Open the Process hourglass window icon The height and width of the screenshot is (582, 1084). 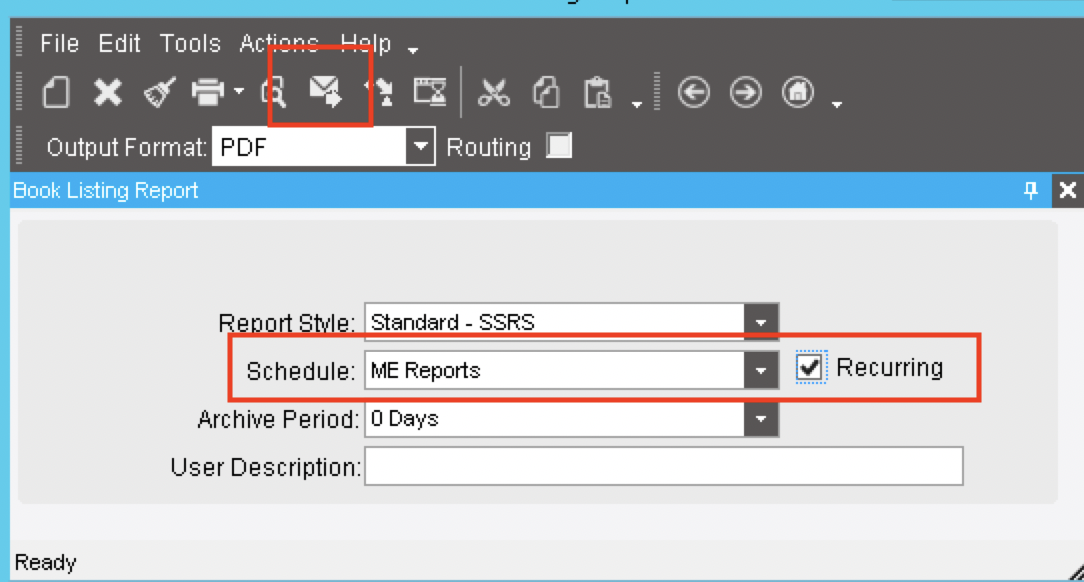tap(430, 92)
